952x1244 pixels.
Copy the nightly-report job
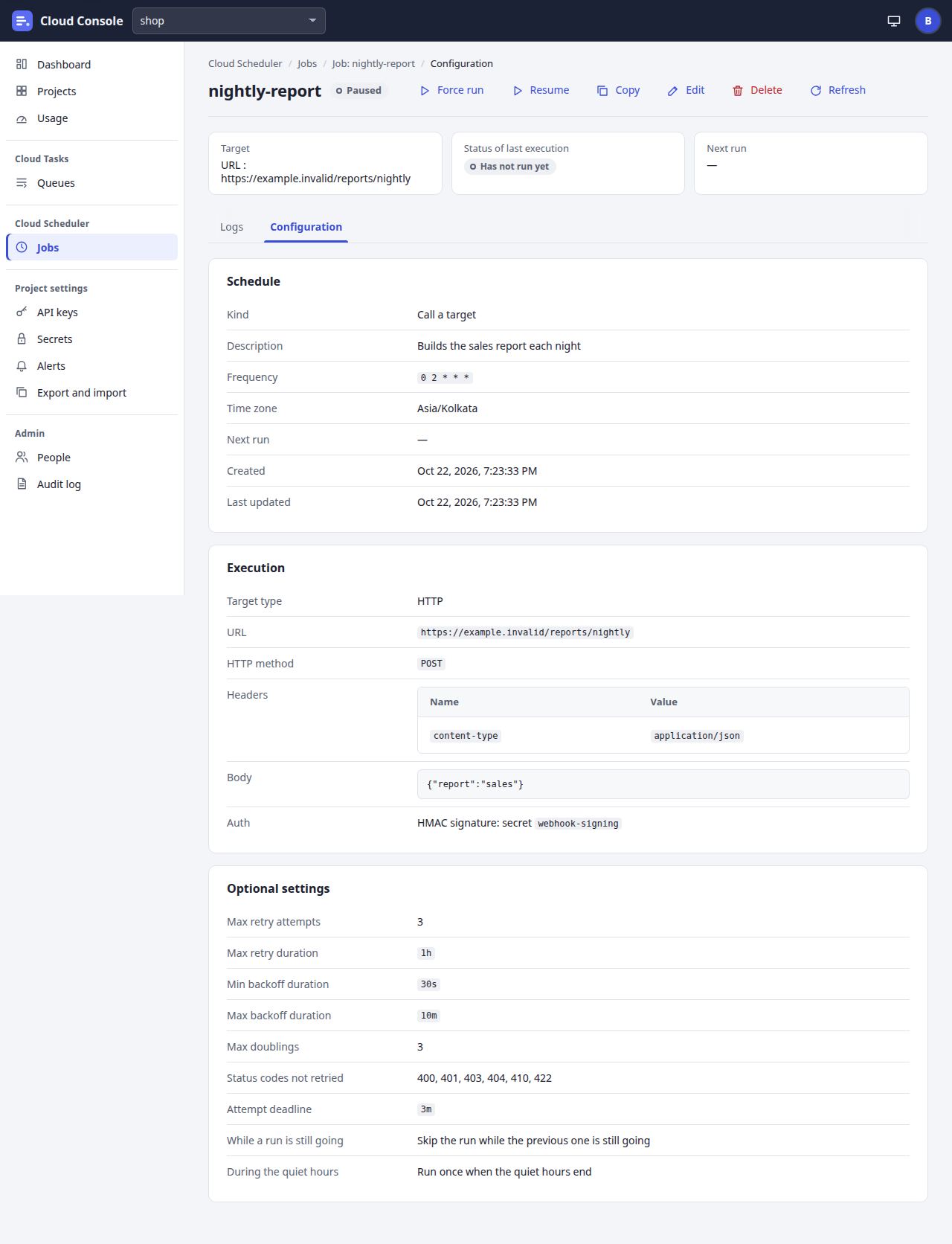[618, 90]
